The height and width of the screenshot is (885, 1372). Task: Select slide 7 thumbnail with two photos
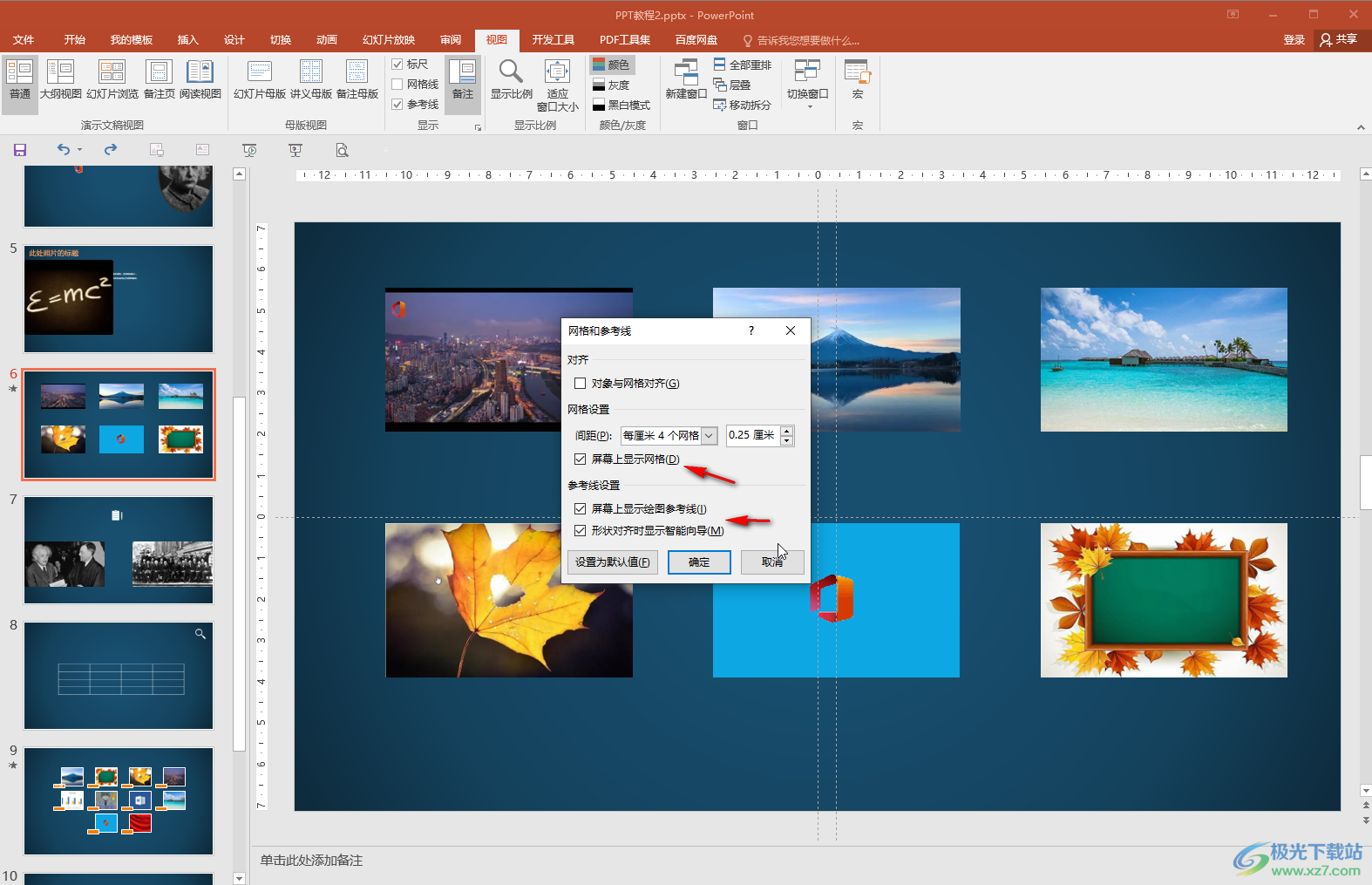(119, 550)
